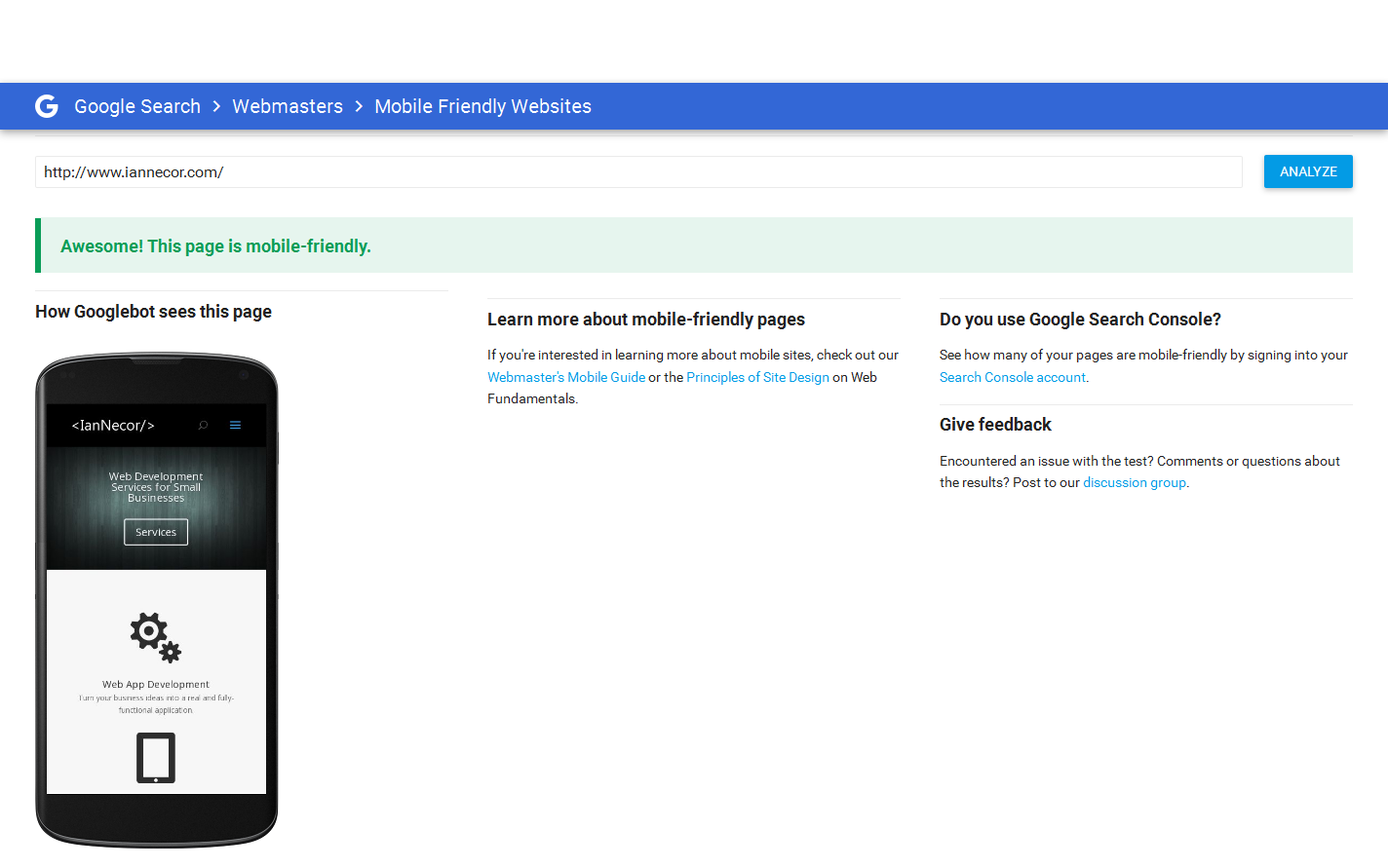Open the Google Search breadcrumb
The image size is (1388, 868).
pyautogui.click(x=137, y=106)
